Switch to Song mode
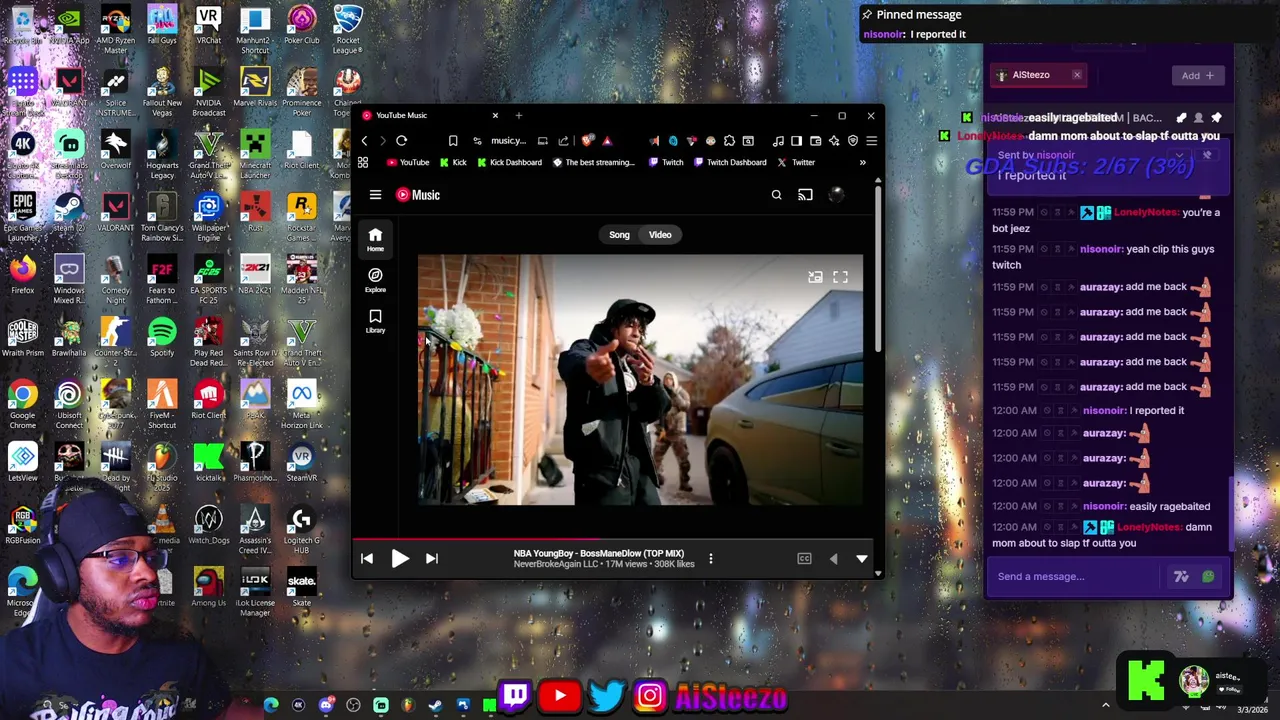Screen dimensions: 1280x720 (x=619, y=235)
